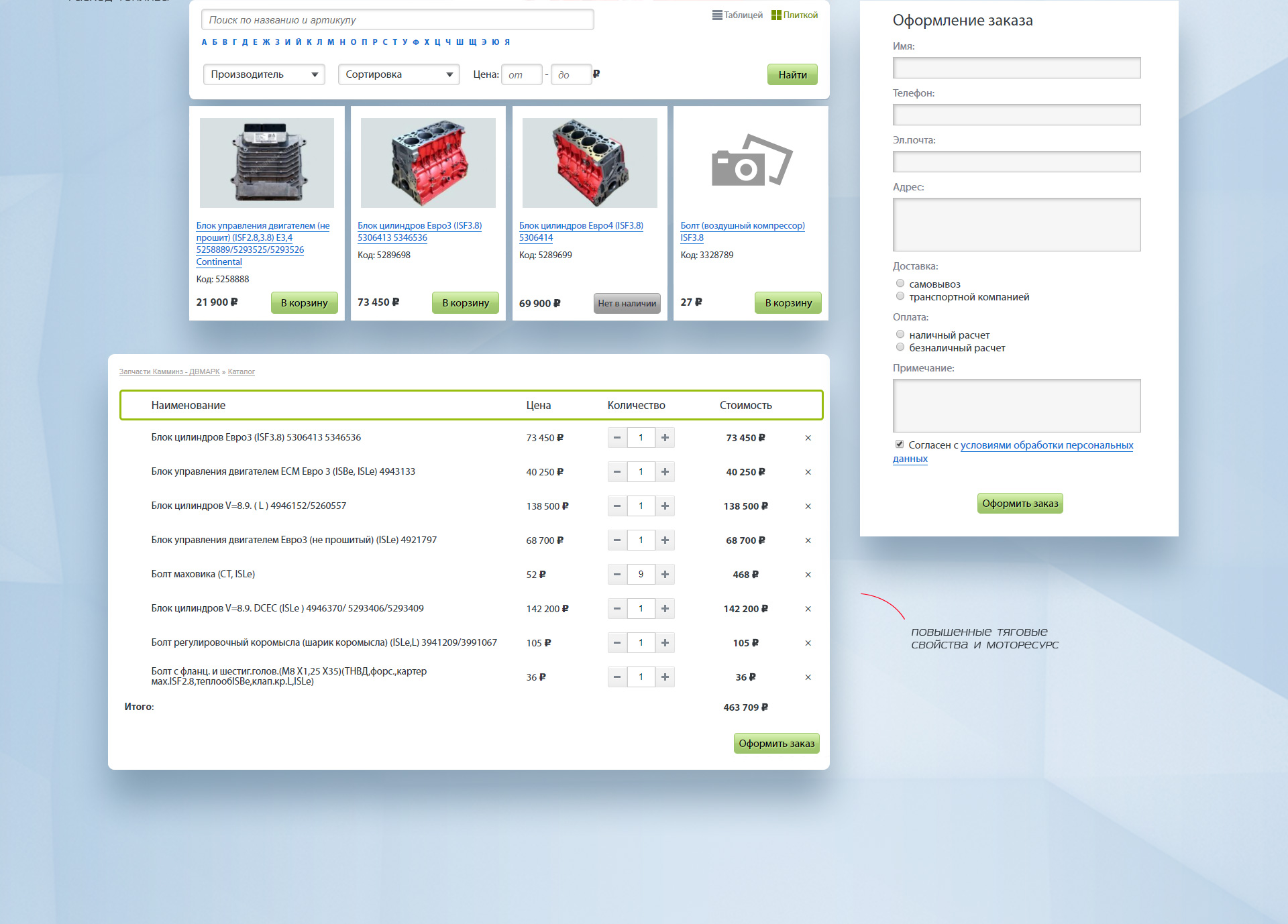
Task: Remove Болт маховика row from cart
Action: click(x=808, y=575)
